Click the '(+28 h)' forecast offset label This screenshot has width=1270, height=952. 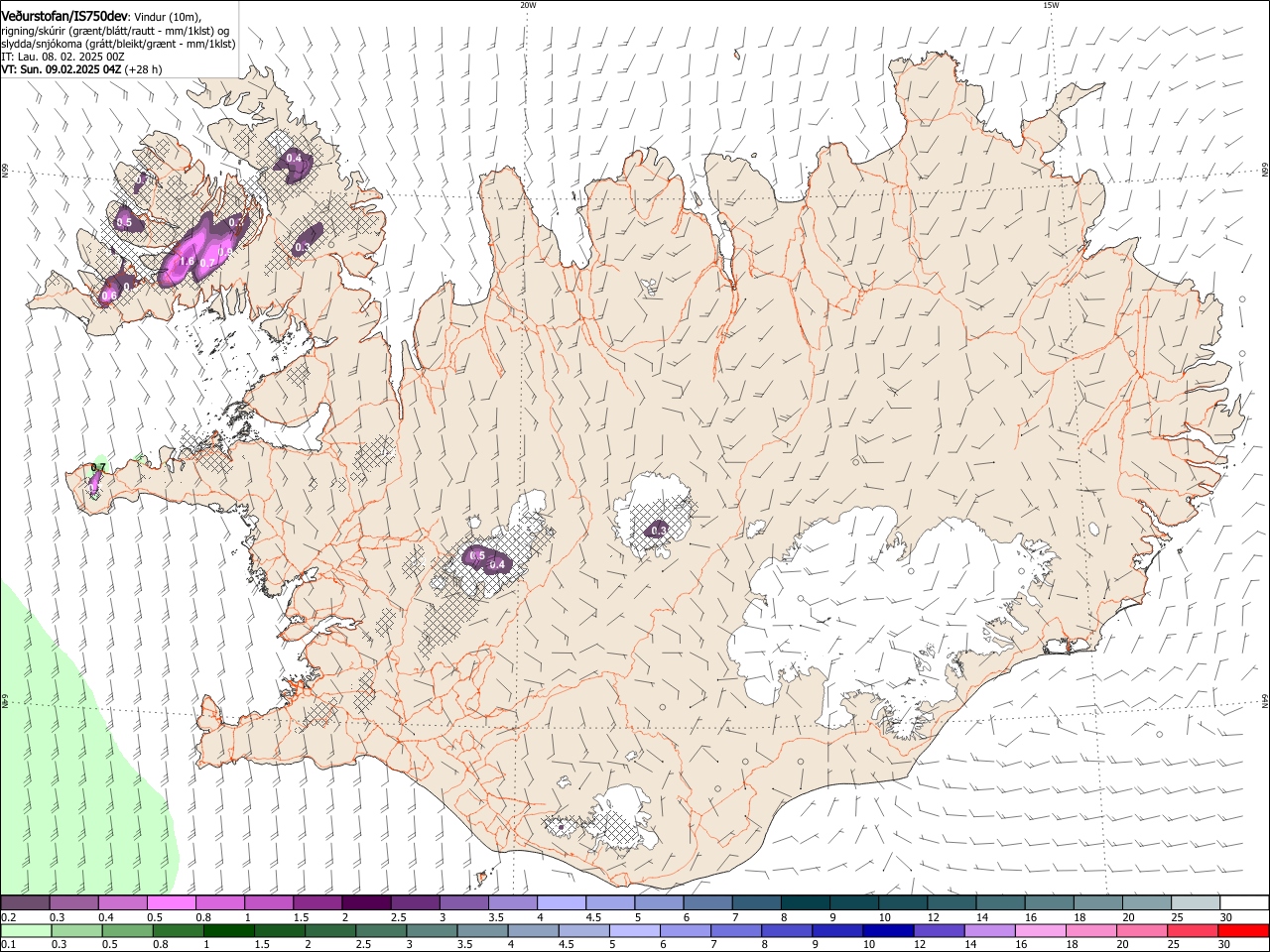click(x=144, y=69)
